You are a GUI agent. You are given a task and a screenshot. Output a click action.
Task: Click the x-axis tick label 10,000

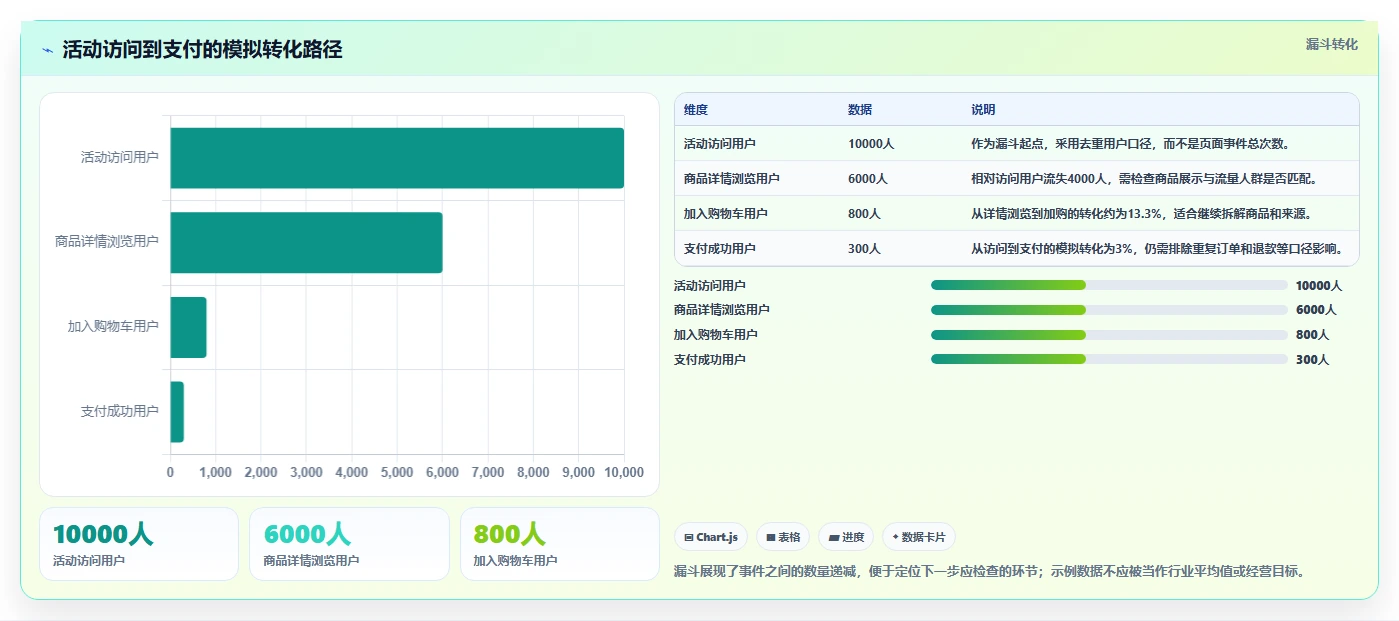(x=622, y=472)
